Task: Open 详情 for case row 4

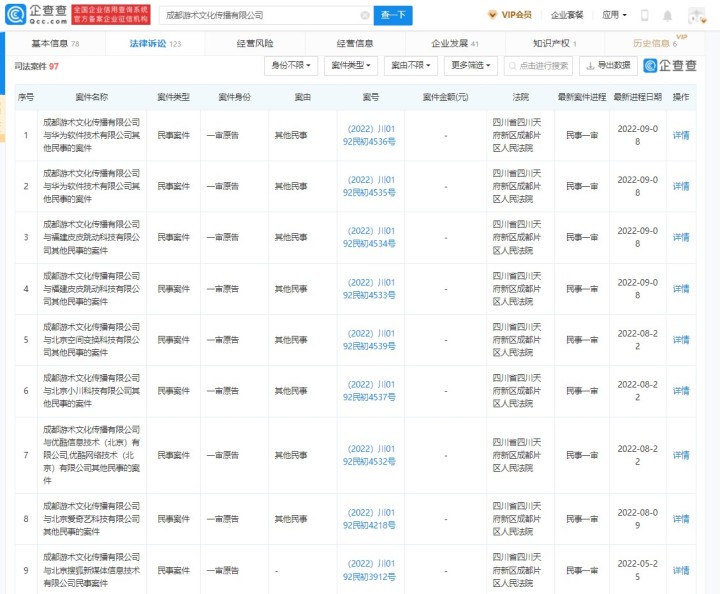Action: tap(681, 289)
